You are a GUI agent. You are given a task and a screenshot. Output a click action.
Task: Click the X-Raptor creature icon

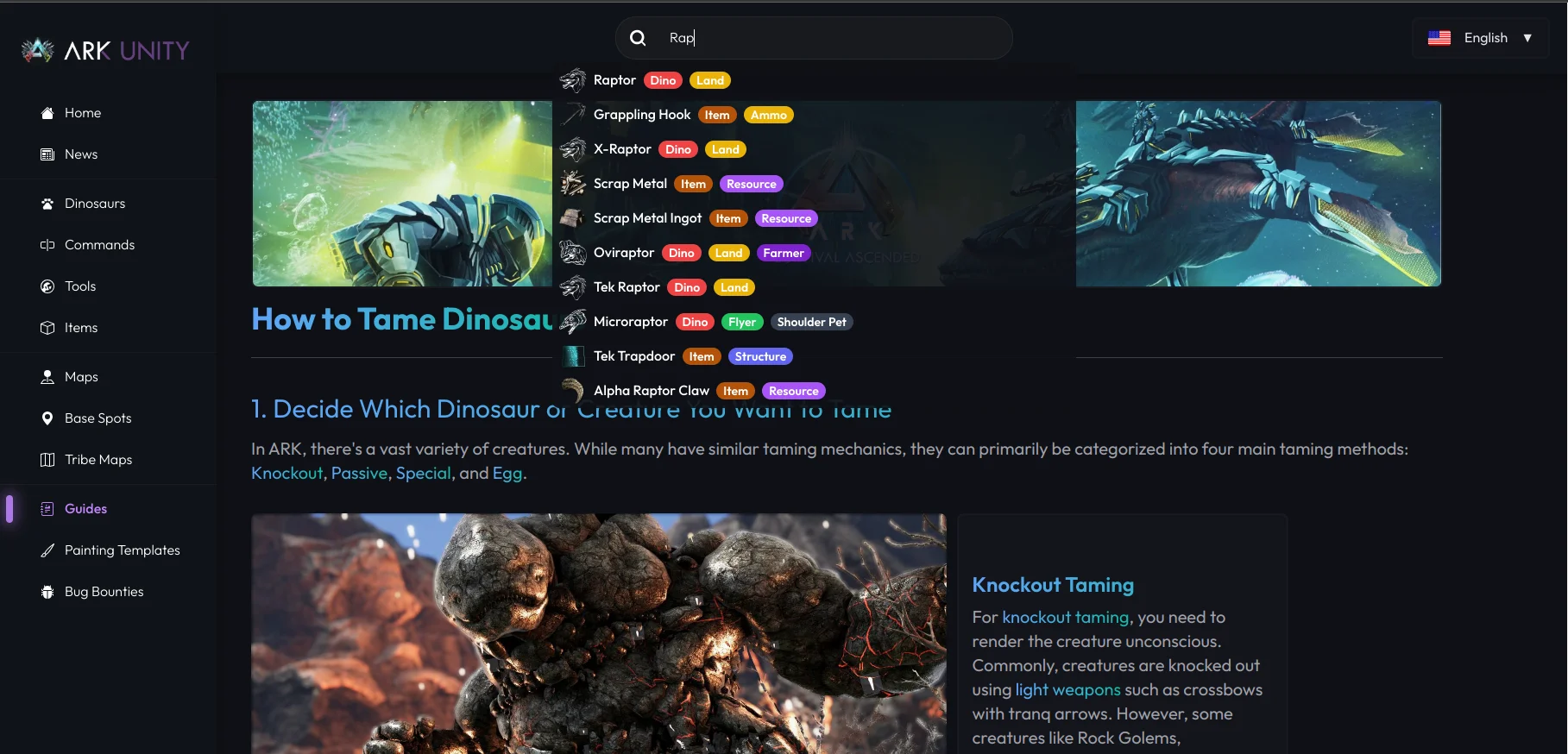[x=573, y=149]
